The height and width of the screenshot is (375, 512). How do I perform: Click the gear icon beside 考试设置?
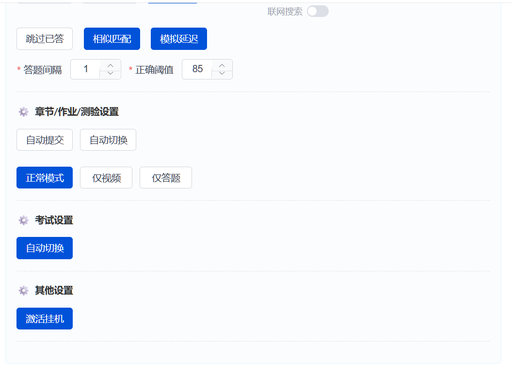23,220
